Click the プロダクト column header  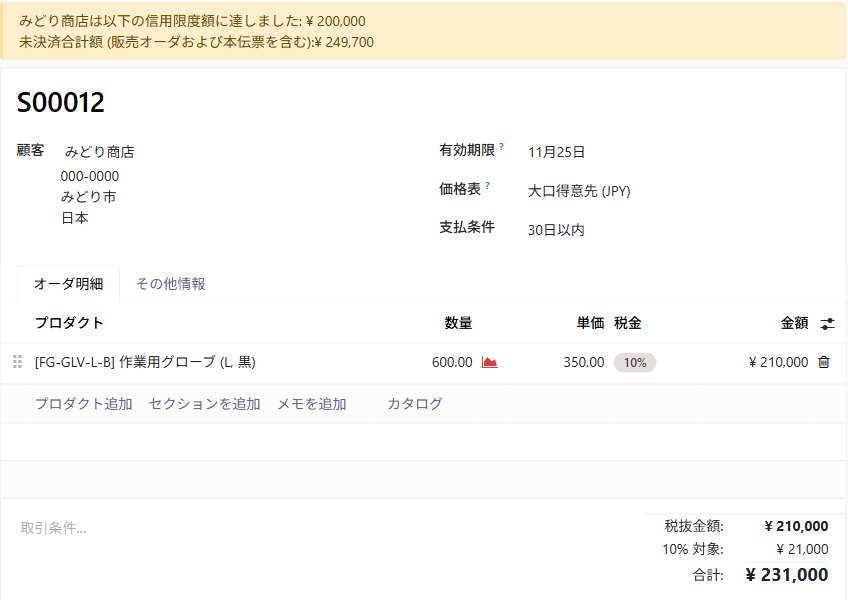(69, 323)
